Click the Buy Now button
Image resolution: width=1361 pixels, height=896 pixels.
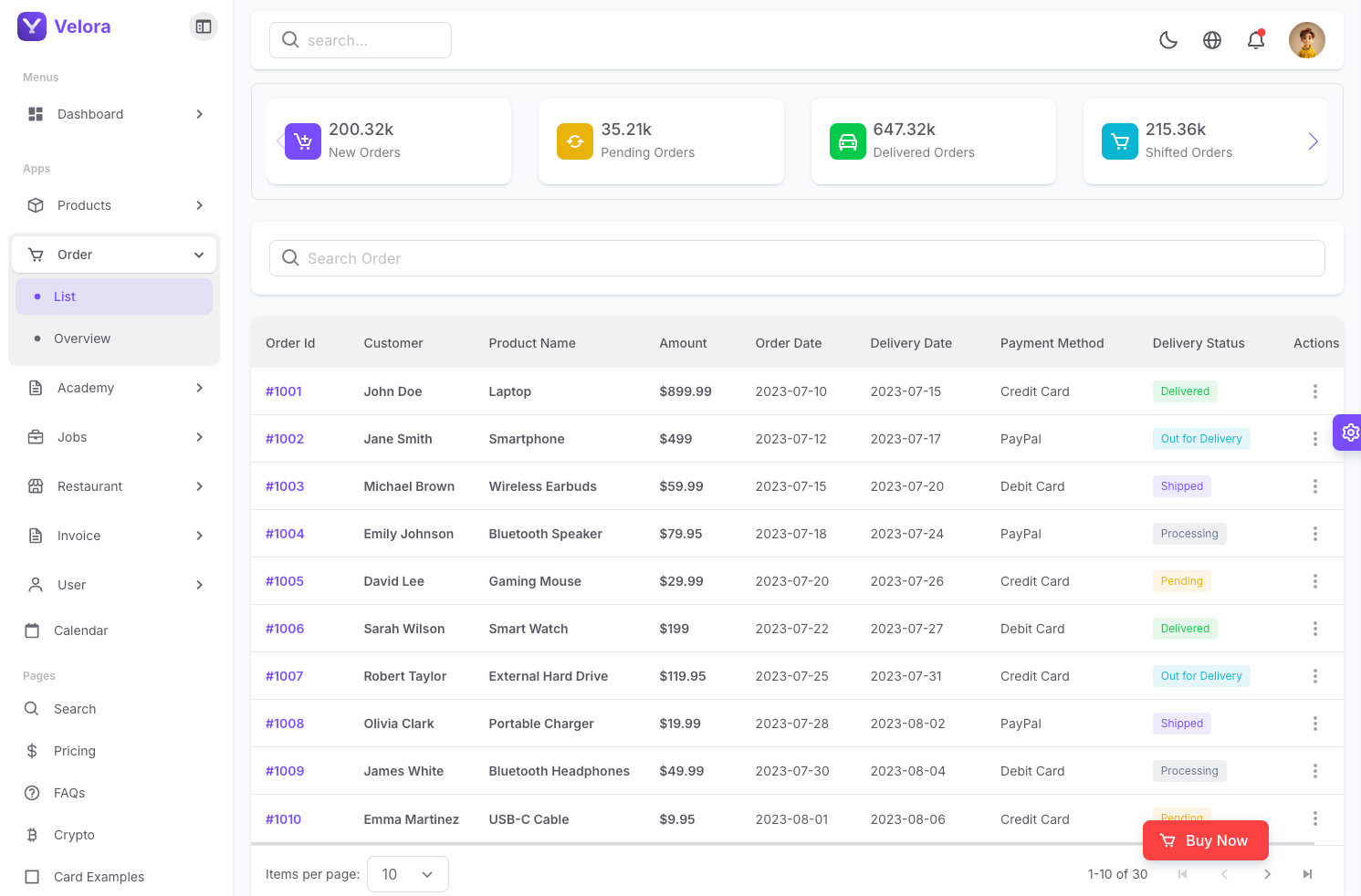pos(1205,840)
